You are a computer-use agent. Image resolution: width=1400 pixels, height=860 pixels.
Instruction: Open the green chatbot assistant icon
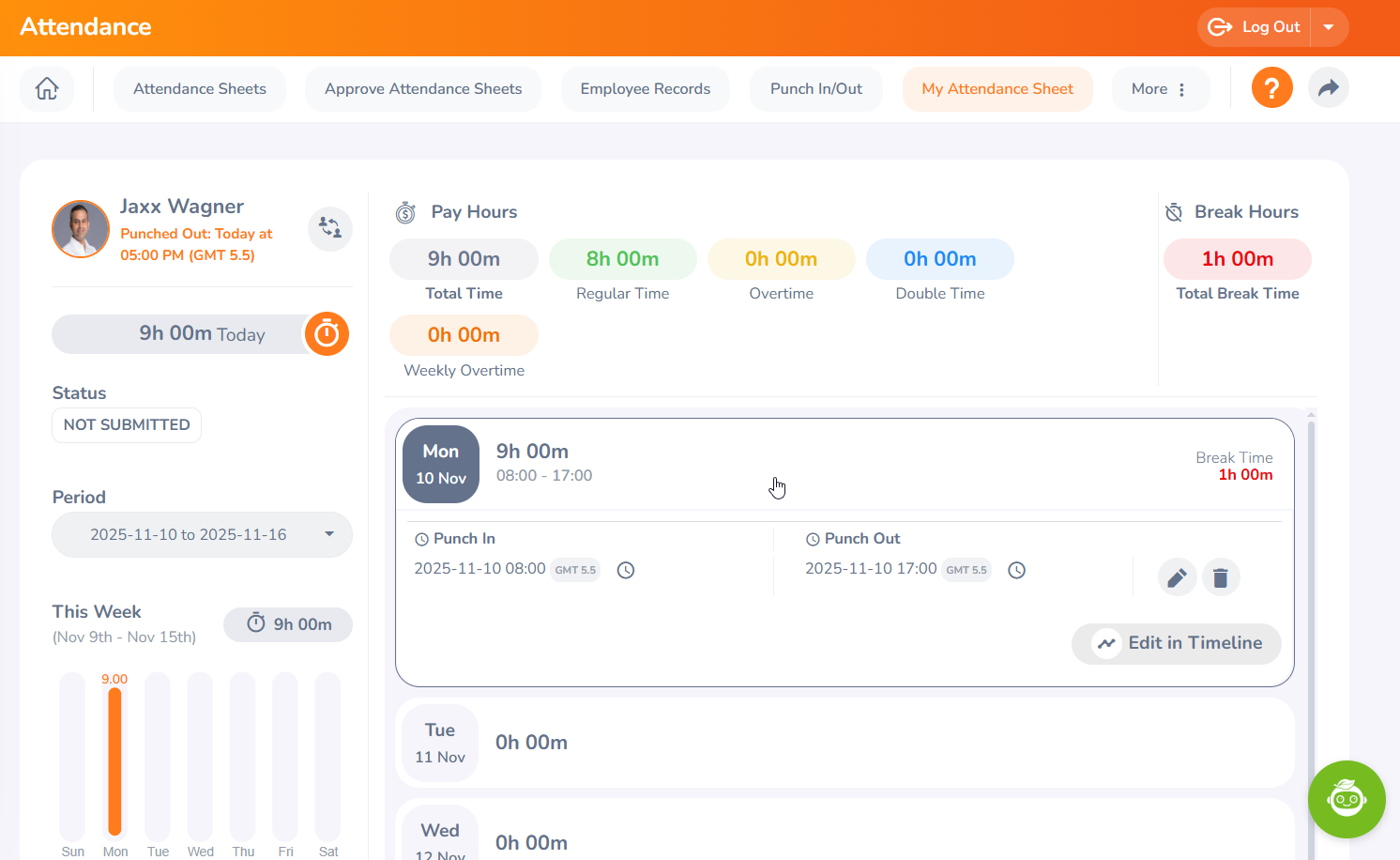pos(1346,799)
